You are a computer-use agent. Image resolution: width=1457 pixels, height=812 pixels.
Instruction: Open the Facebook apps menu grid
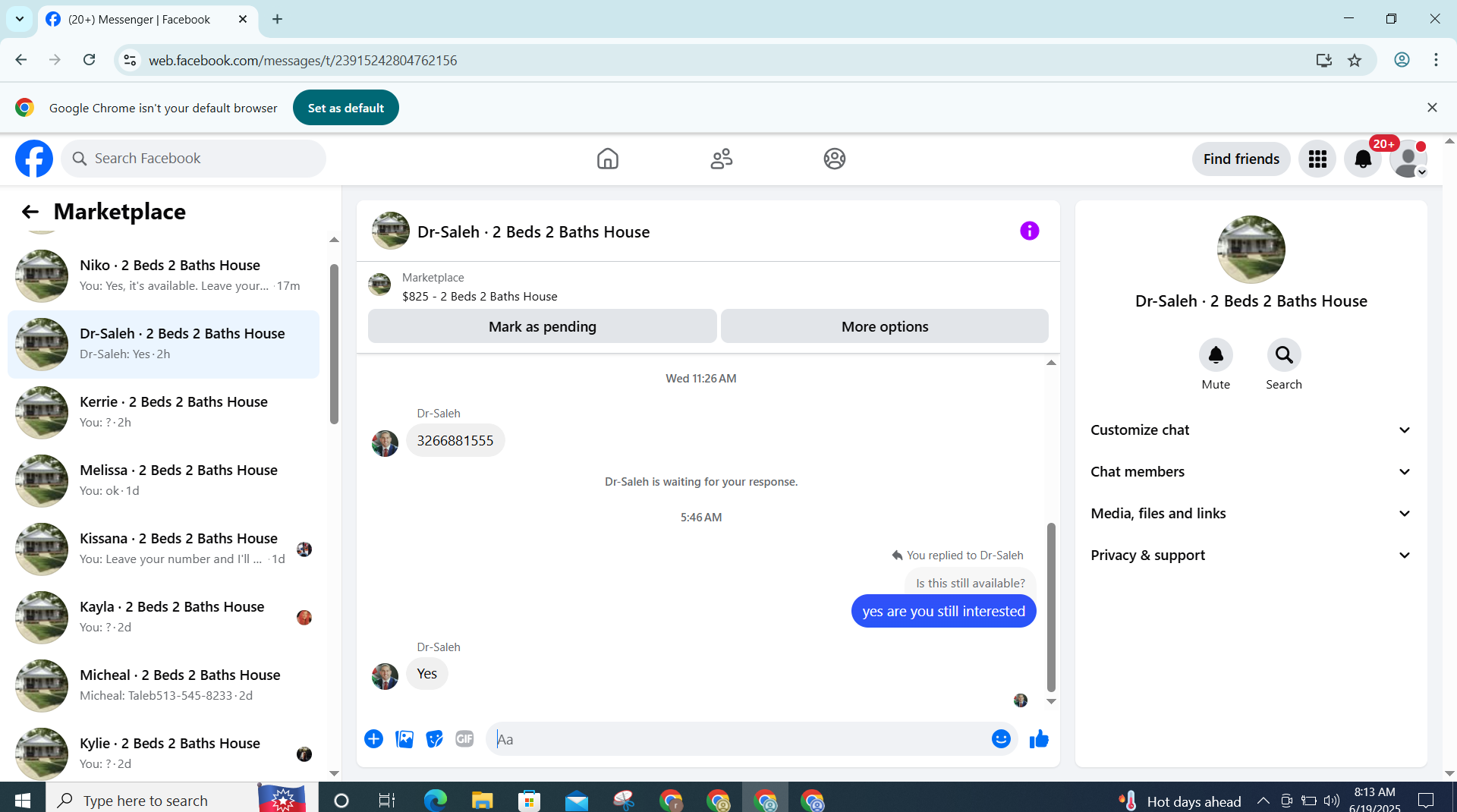(x=1317, y=159)
